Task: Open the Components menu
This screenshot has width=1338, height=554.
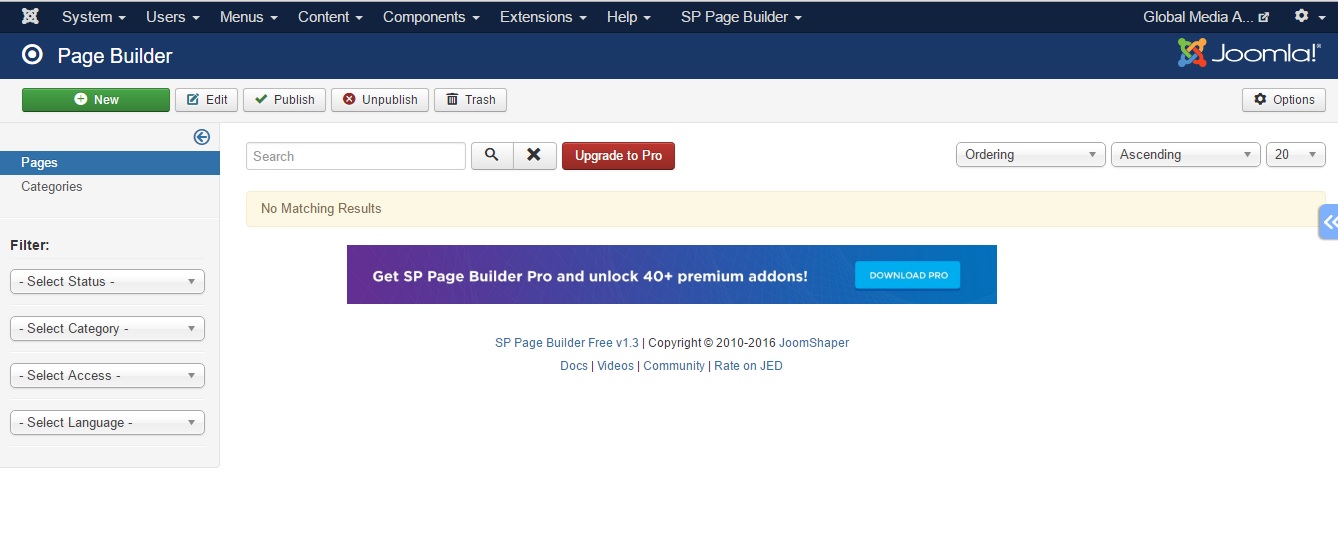Action: pos(431,17)
